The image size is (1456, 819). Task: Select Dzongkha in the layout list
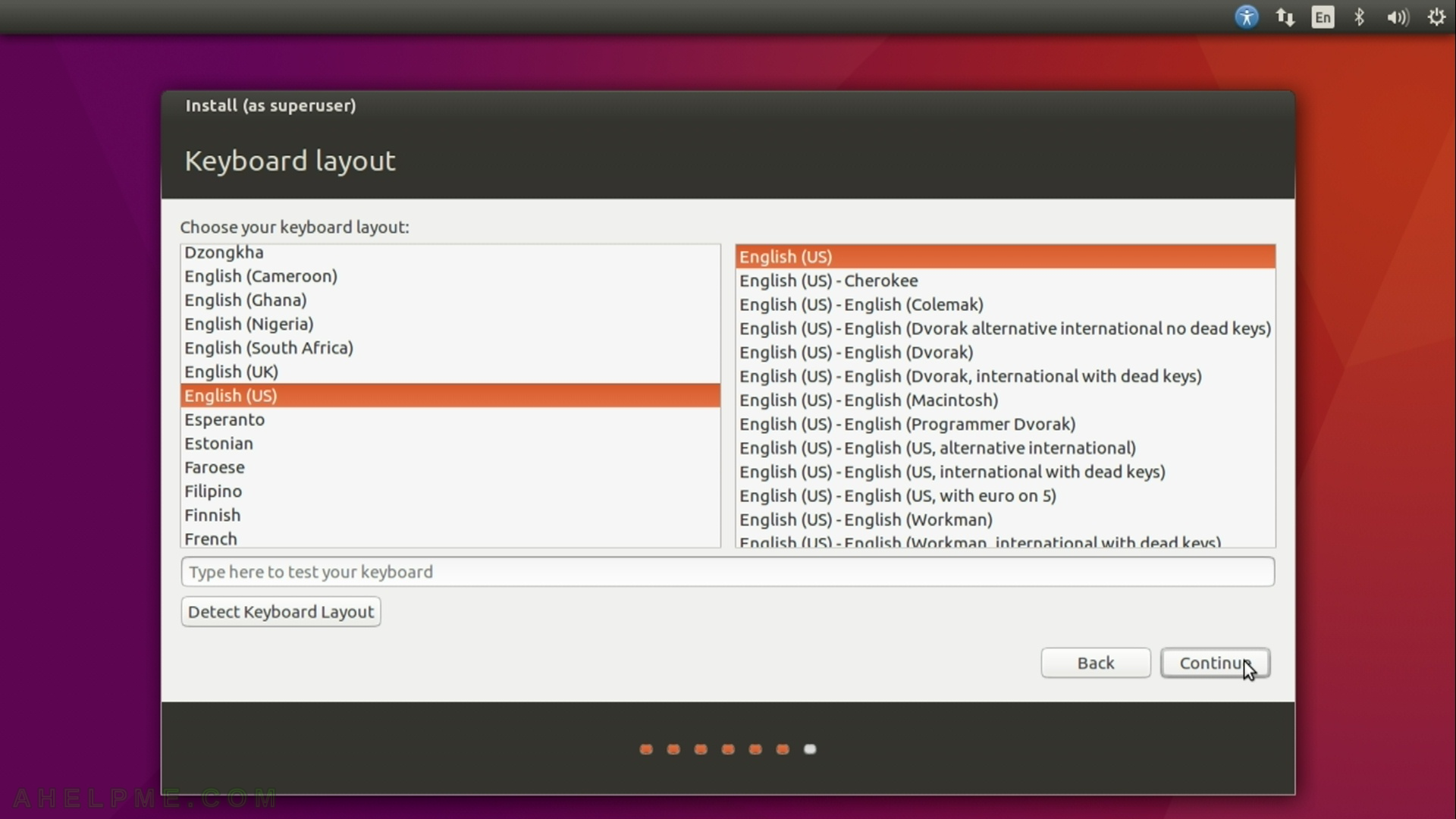click(450, 253)
